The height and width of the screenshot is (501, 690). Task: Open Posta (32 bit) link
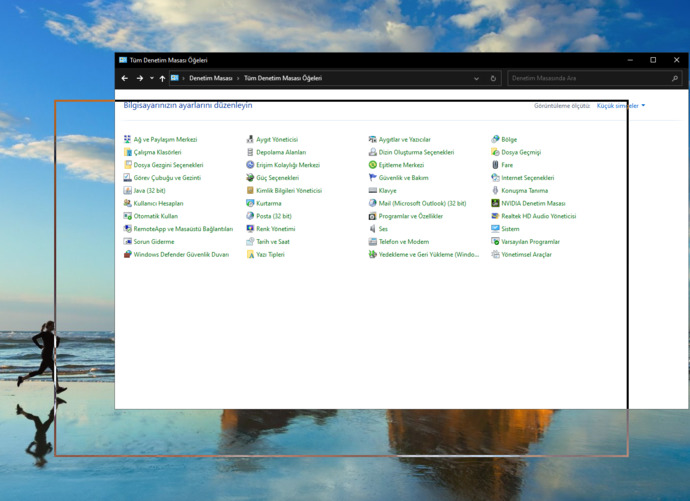[x=274, y=216]
